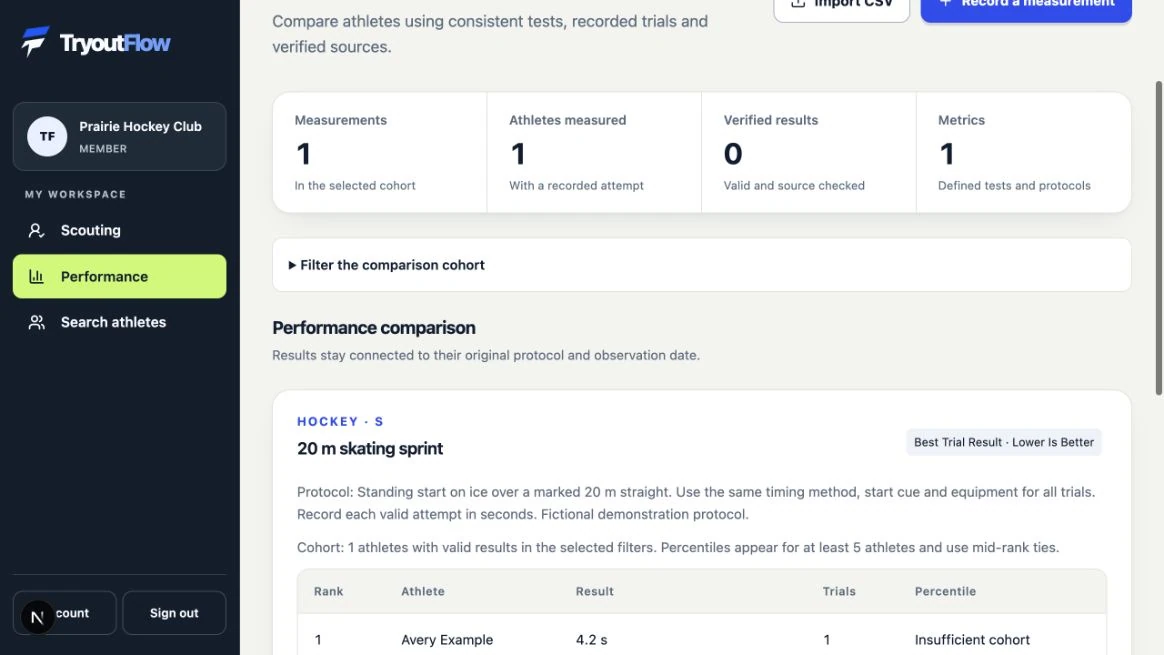Click the Performance bar chart icon
Viewport: 1164px width, 655px height.
(36, 276)
